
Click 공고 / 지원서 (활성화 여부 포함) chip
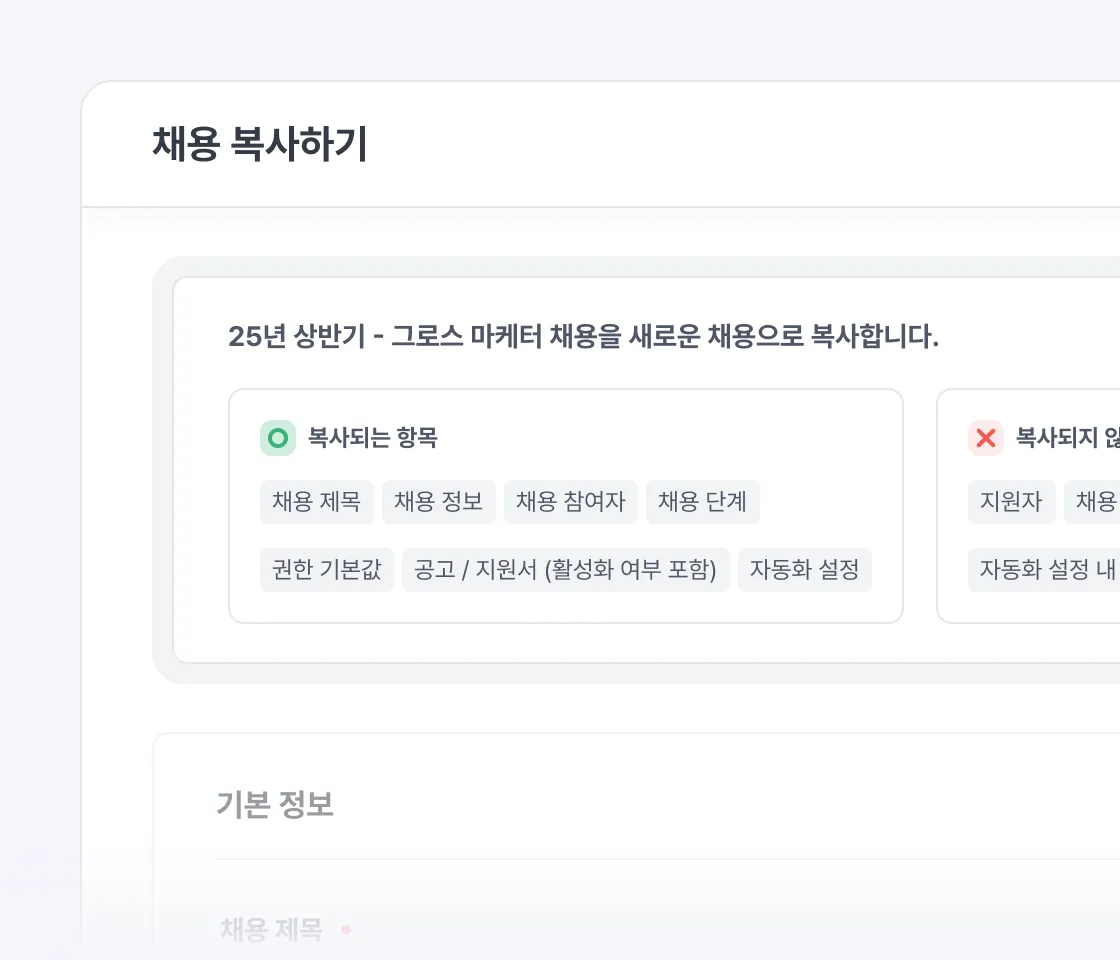[566, 570]
